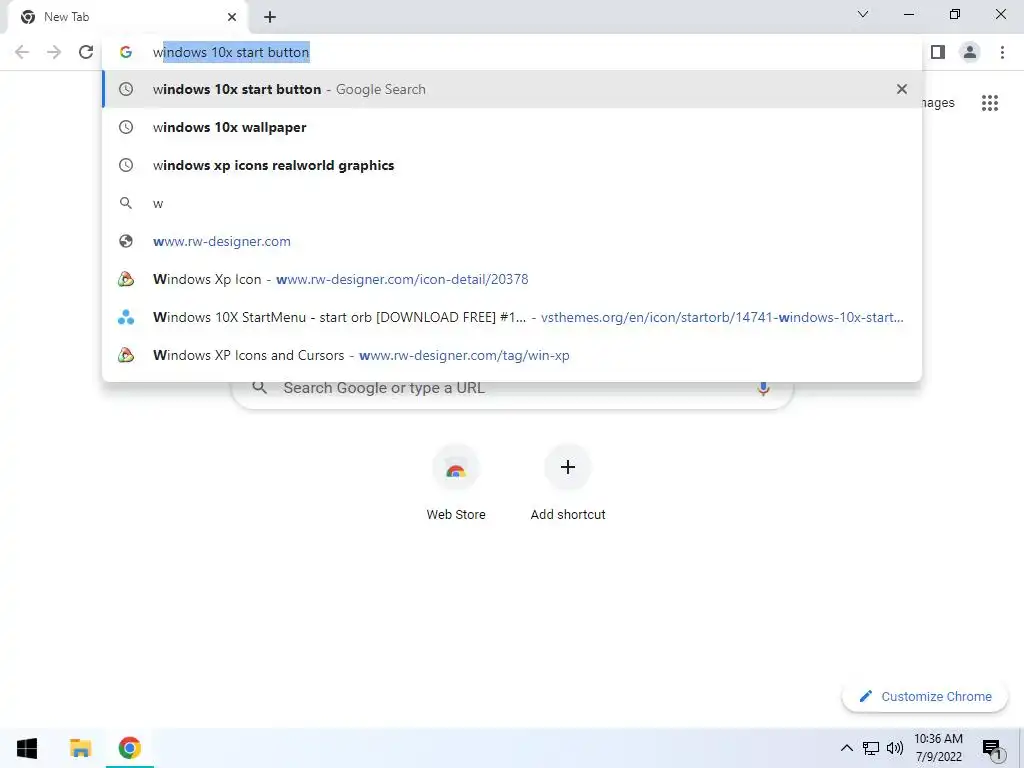The height and width of the screenshot is (768, 1024).
Task: Click the browser forward arrow
Action: pos(54,52)
